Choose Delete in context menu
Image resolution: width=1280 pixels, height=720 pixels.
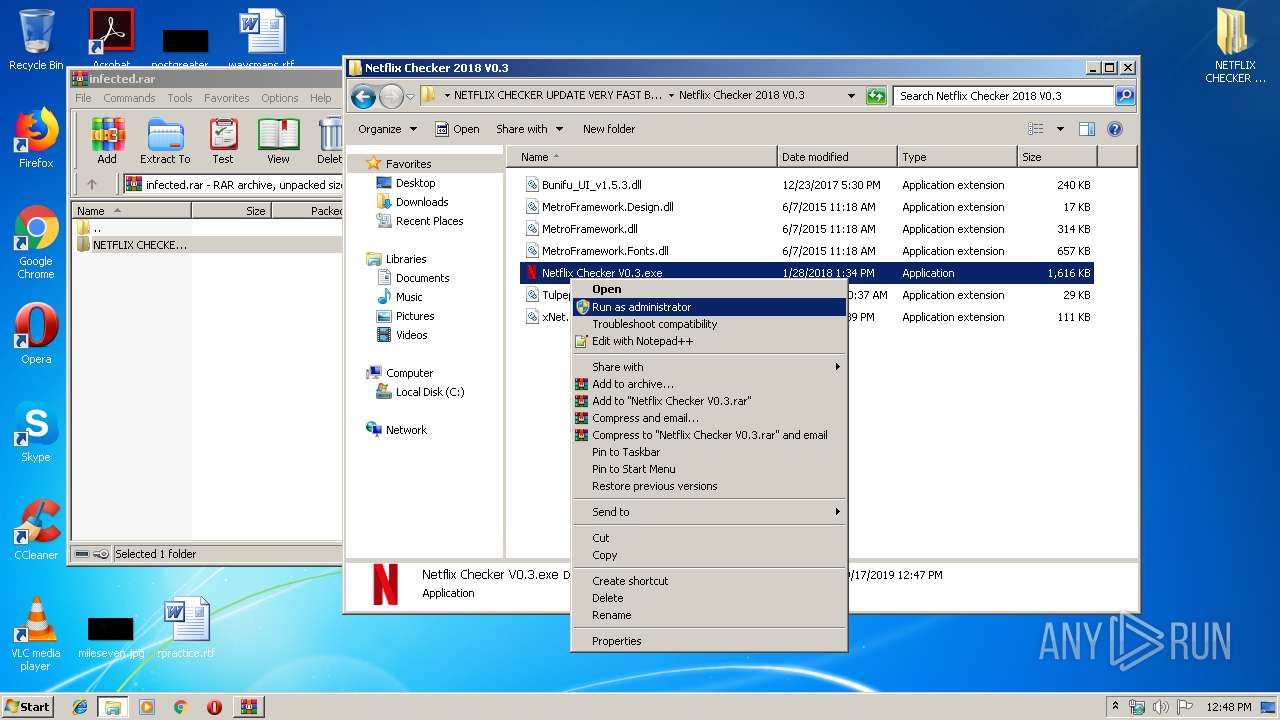709,598
